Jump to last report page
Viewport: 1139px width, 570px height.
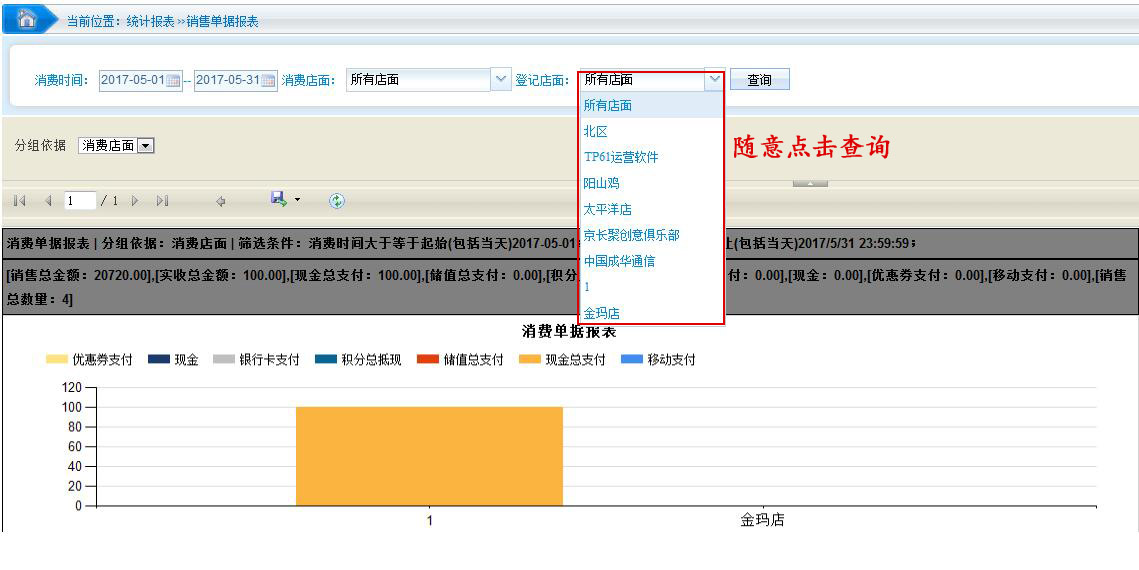(162, 201)
